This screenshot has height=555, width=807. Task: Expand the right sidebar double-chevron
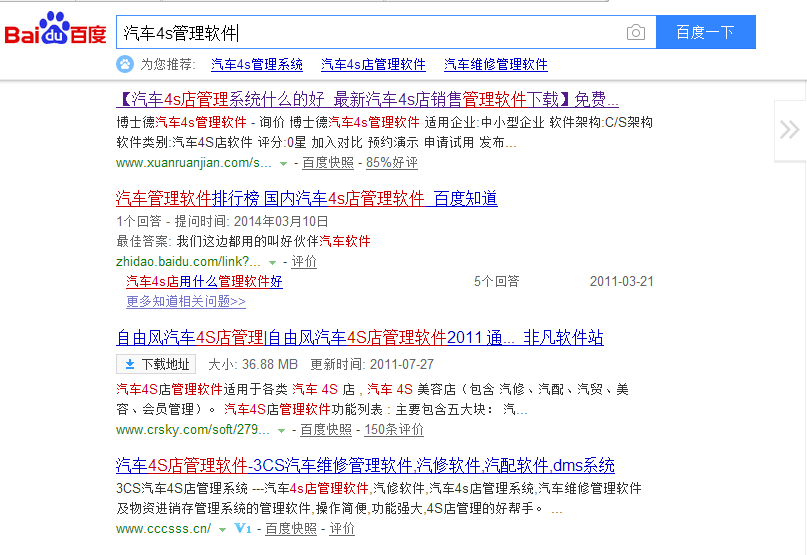pyautogui.click(x=789, y=130)
